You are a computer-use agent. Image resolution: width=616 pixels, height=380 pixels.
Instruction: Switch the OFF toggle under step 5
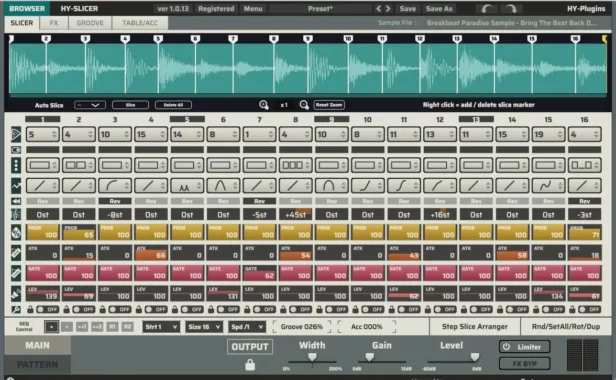(192, 309)
